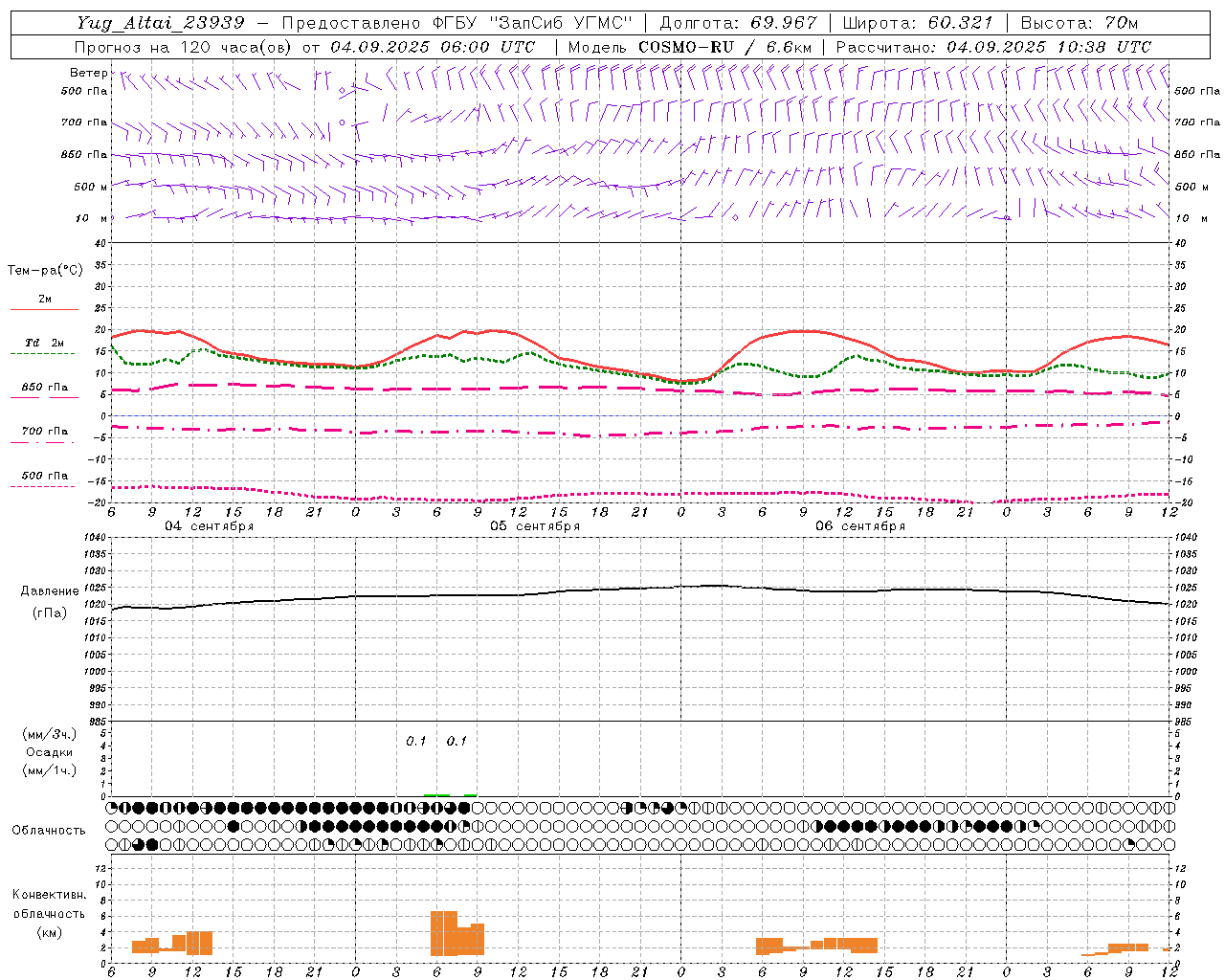Click the Td 2м dew point legend label
This screenshot has height=980, width=1225.
(45, 343)
